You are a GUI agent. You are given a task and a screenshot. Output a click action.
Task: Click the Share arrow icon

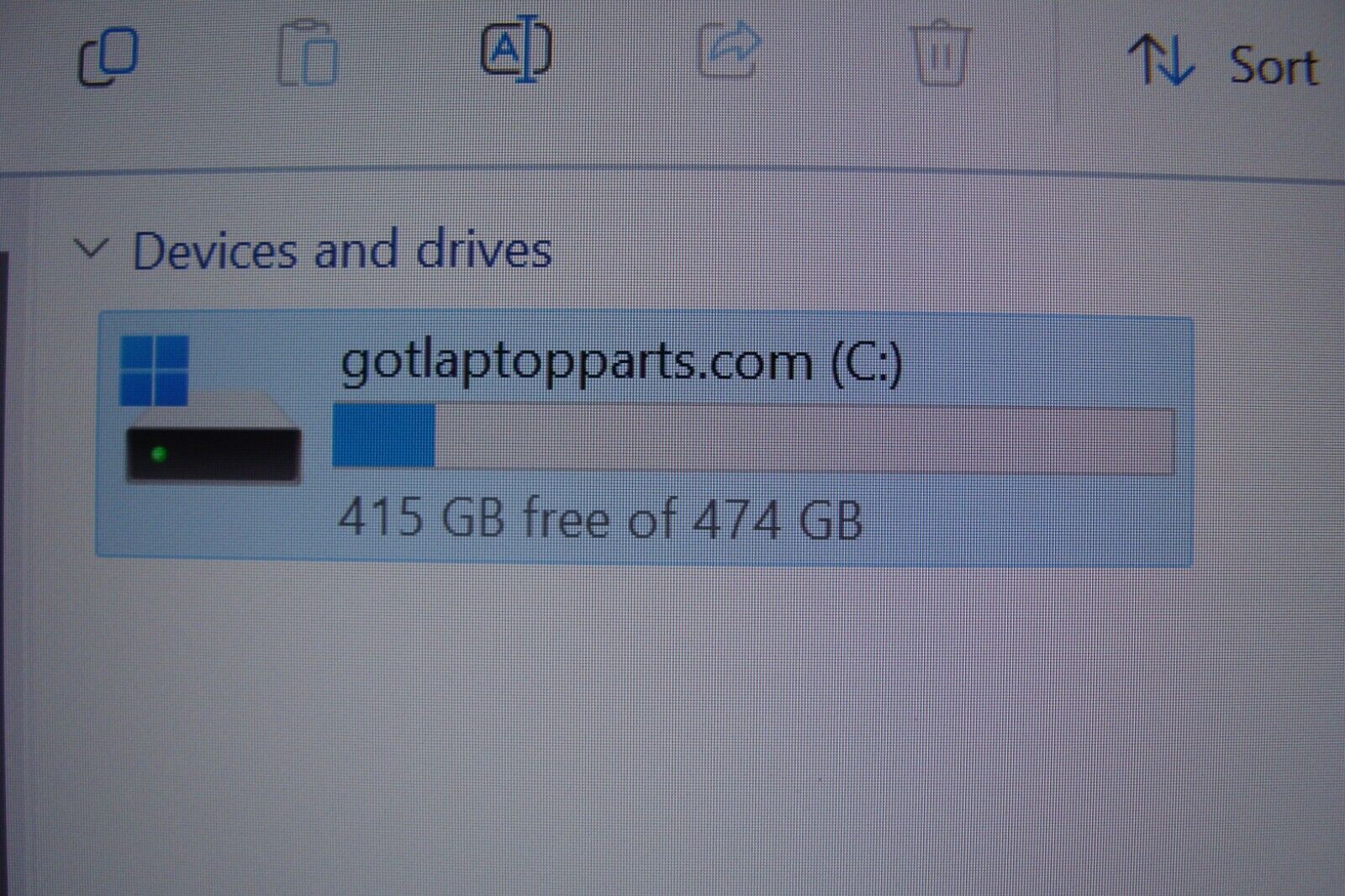730,50
